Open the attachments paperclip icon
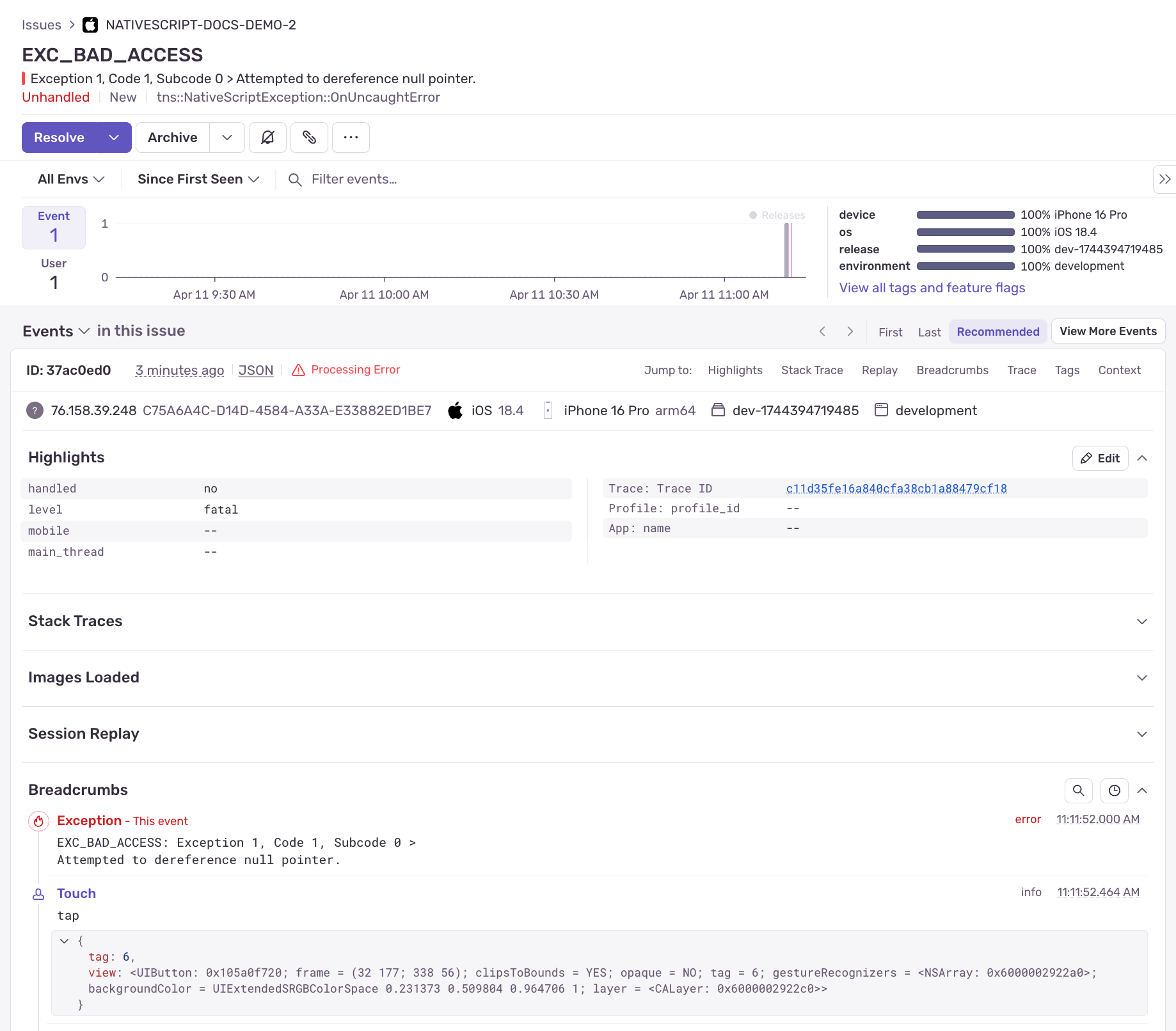Viewport: 1176px width, 1031px height. [x=309, y=138]
